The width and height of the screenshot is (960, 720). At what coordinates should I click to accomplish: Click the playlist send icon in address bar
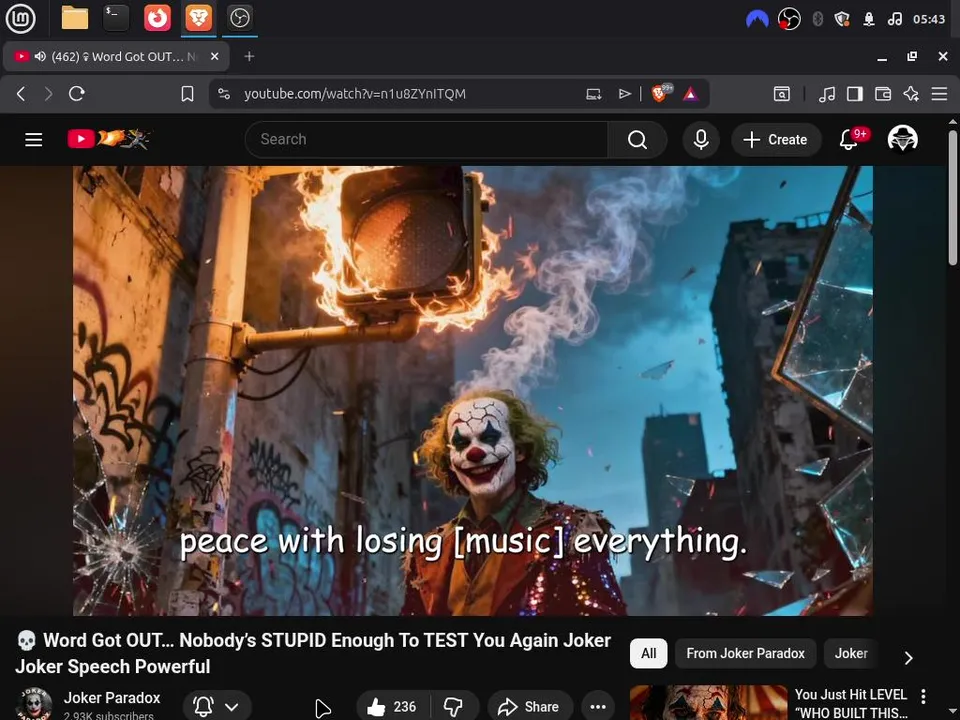[x=624, y=94]
